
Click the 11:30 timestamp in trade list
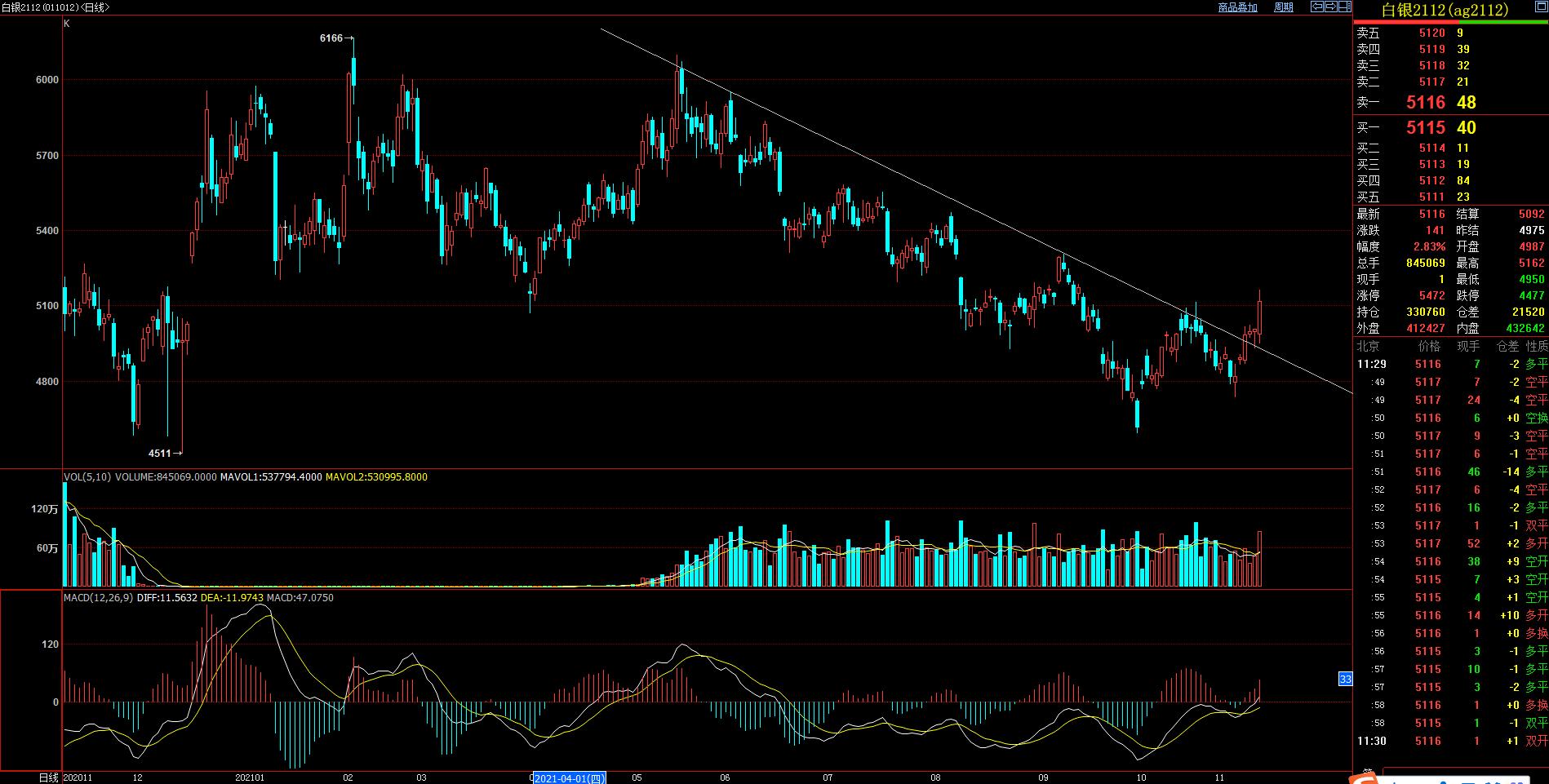(1371, 741)
